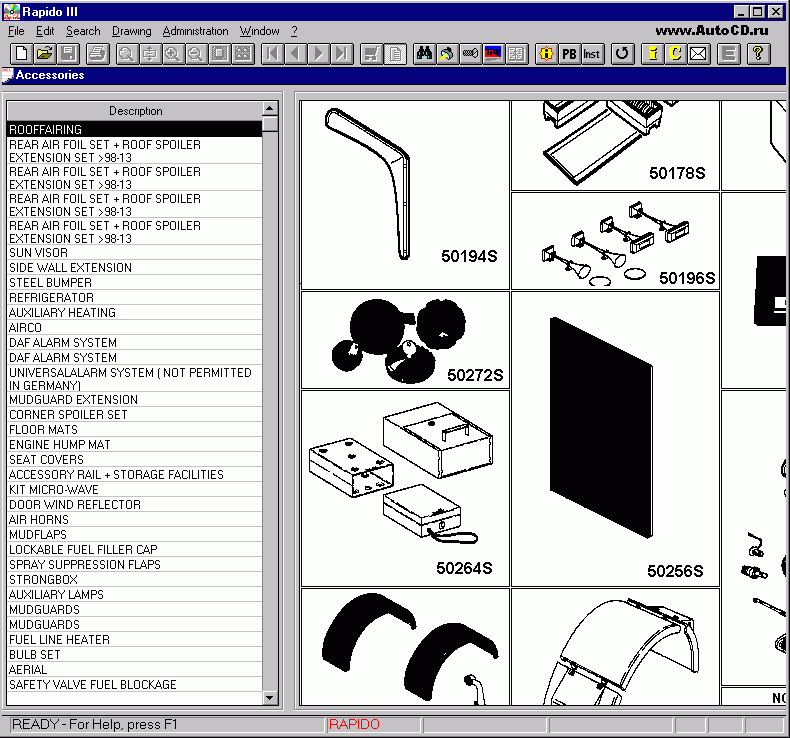Click the shopping cart icon
This screenshot has width=790, height=738.
[372, 53]
